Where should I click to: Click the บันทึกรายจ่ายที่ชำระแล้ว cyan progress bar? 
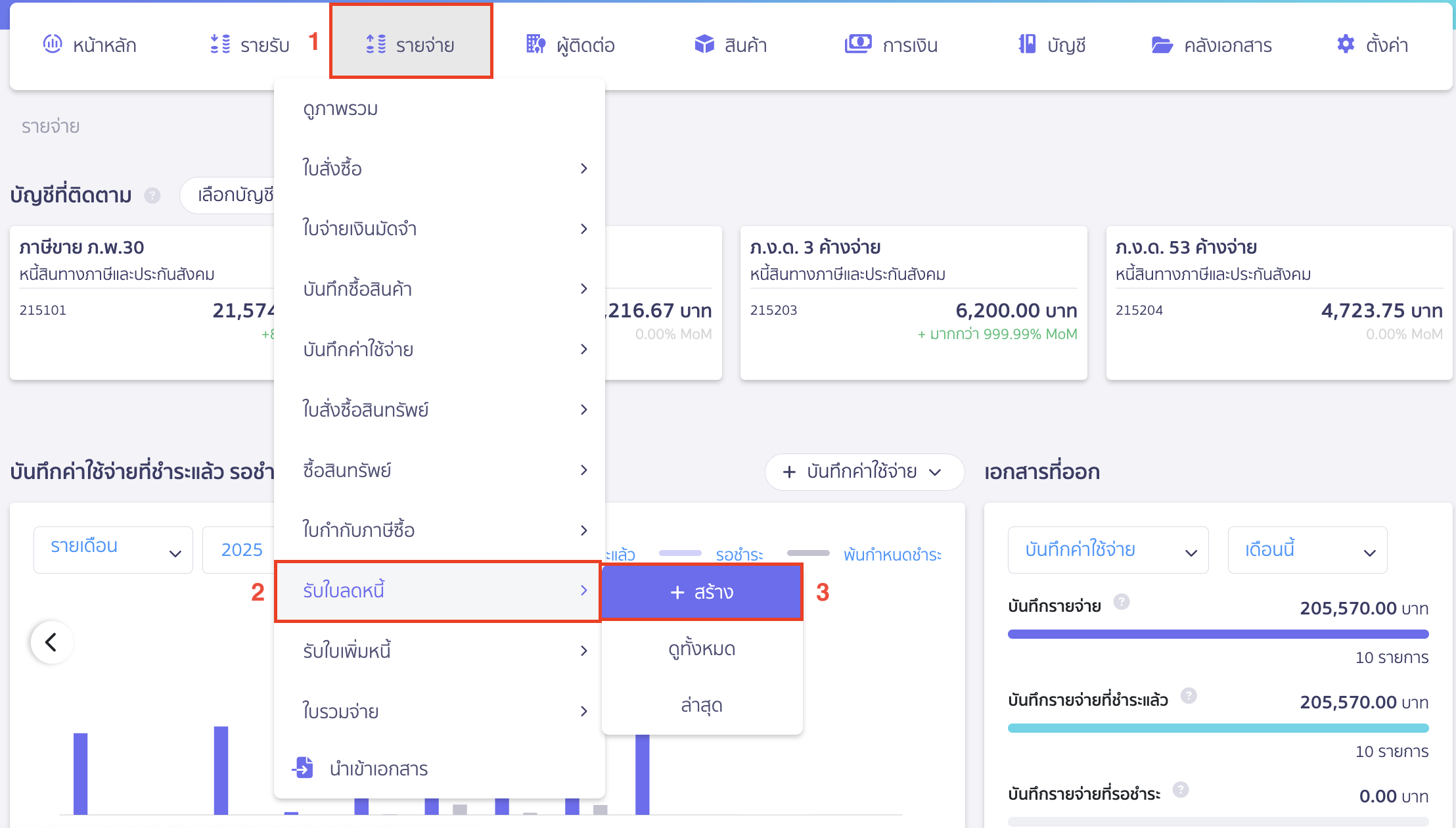coord(1218,728)
